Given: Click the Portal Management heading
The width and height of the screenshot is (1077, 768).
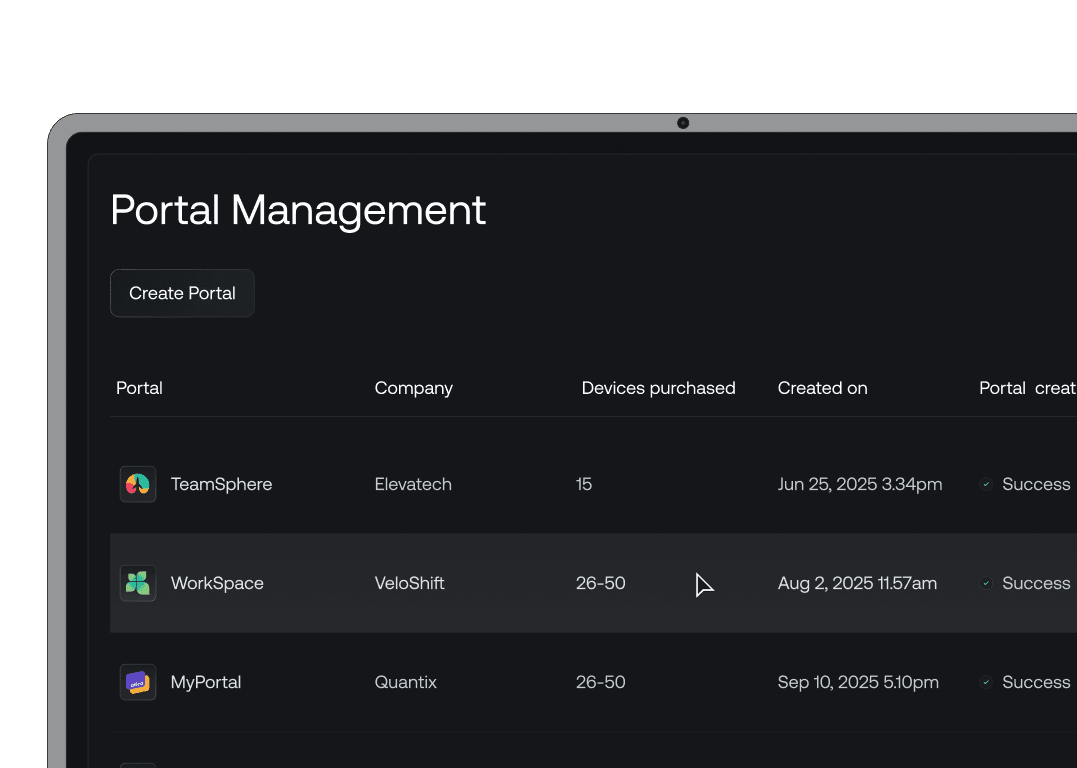Looking at the screenshot, I should coord(298,210).
